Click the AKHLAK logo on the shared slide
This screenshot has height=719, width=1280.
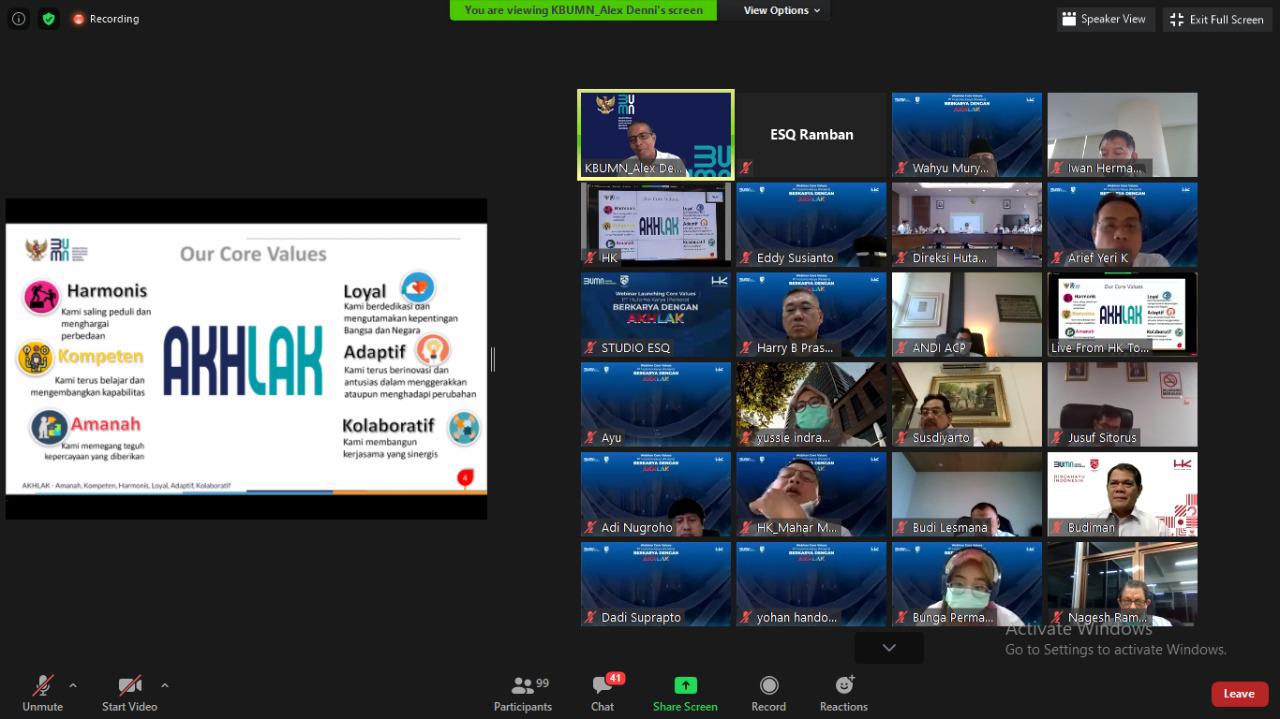(x=243, y=361)
